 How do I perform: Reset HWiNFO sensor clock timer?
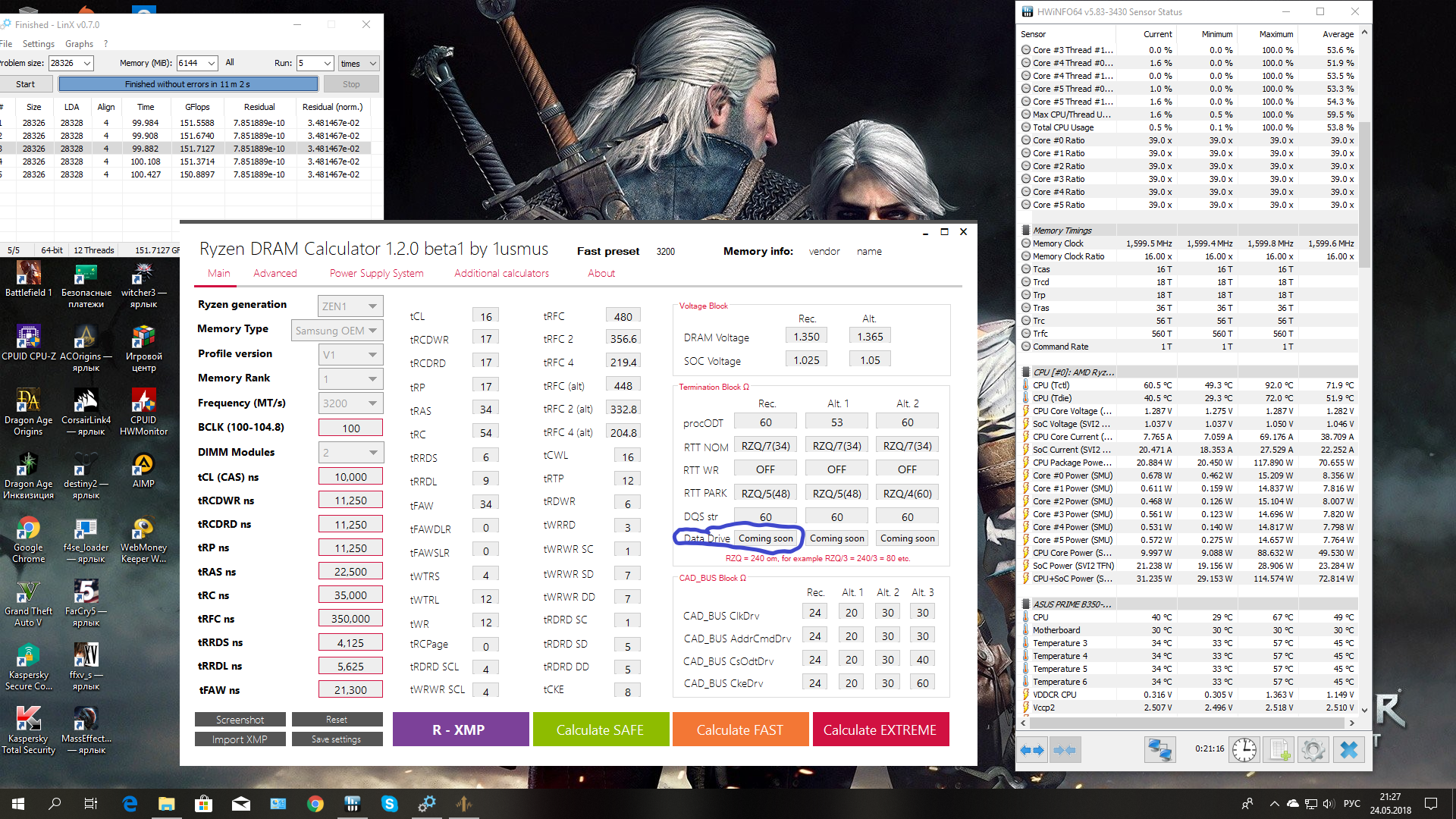(x=1244, y=750)
